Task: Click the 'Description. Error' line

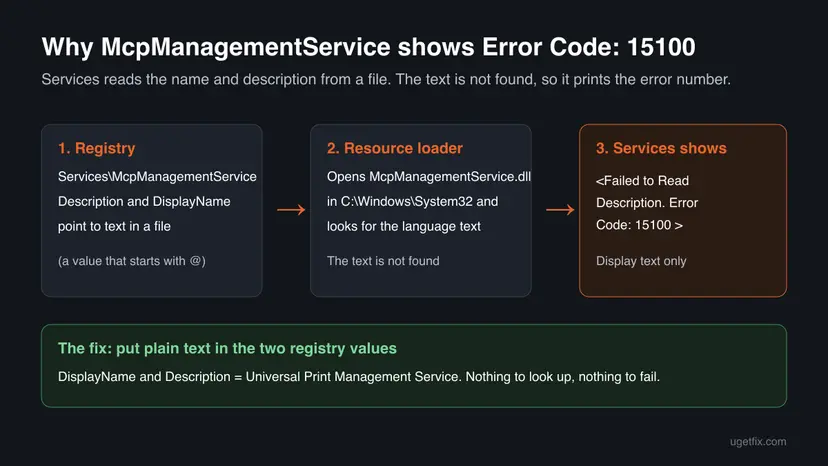Action: point(647,203)
